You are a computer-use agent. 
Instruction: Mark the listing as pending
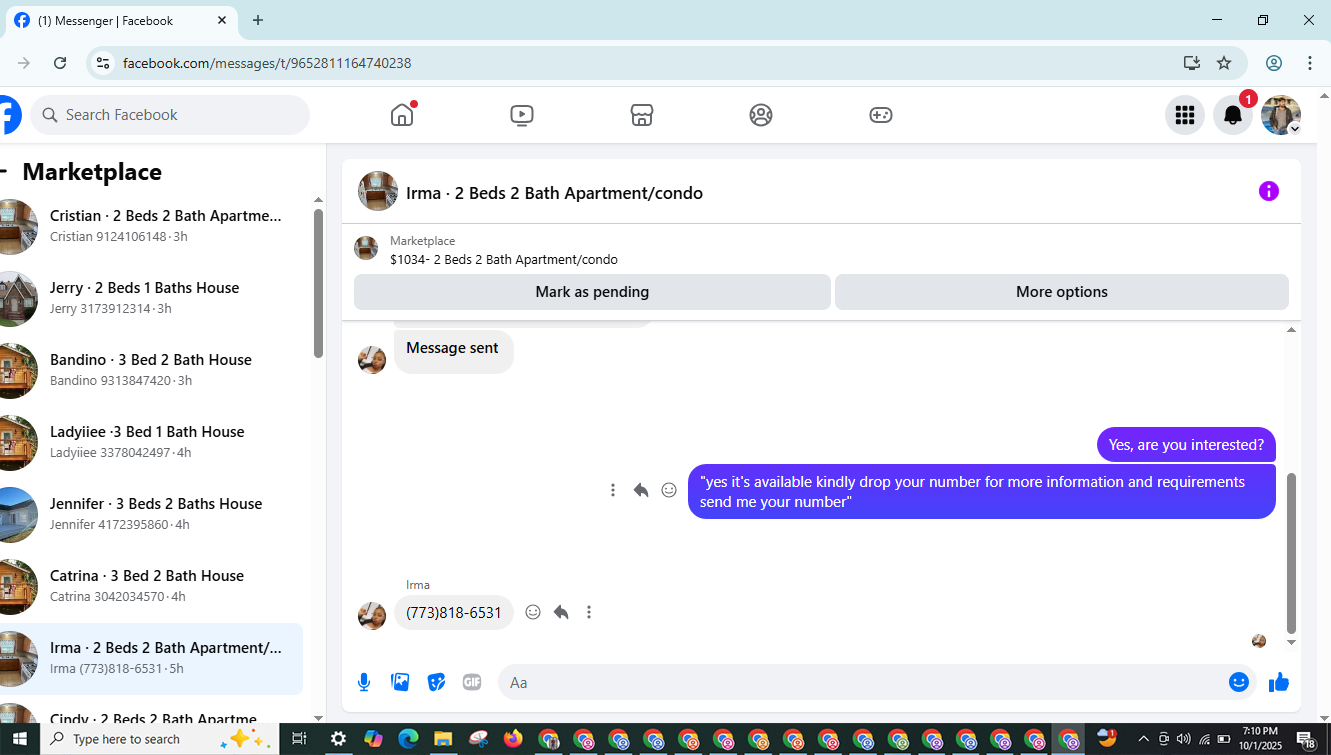pyautogui.click(x=592, y=292)
